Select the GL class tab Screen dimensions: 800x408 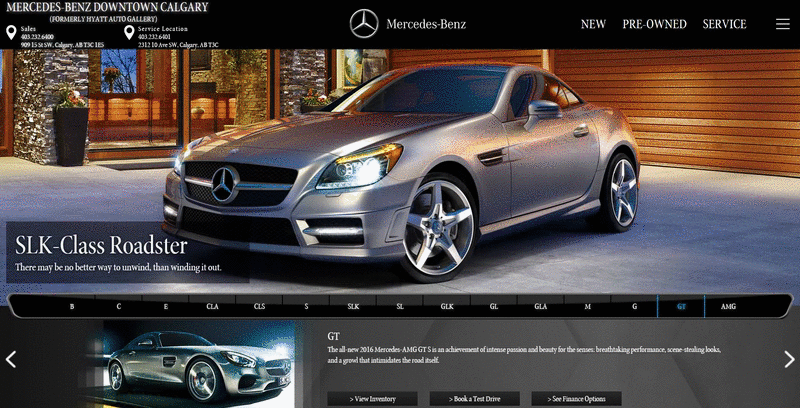[494, 307]
